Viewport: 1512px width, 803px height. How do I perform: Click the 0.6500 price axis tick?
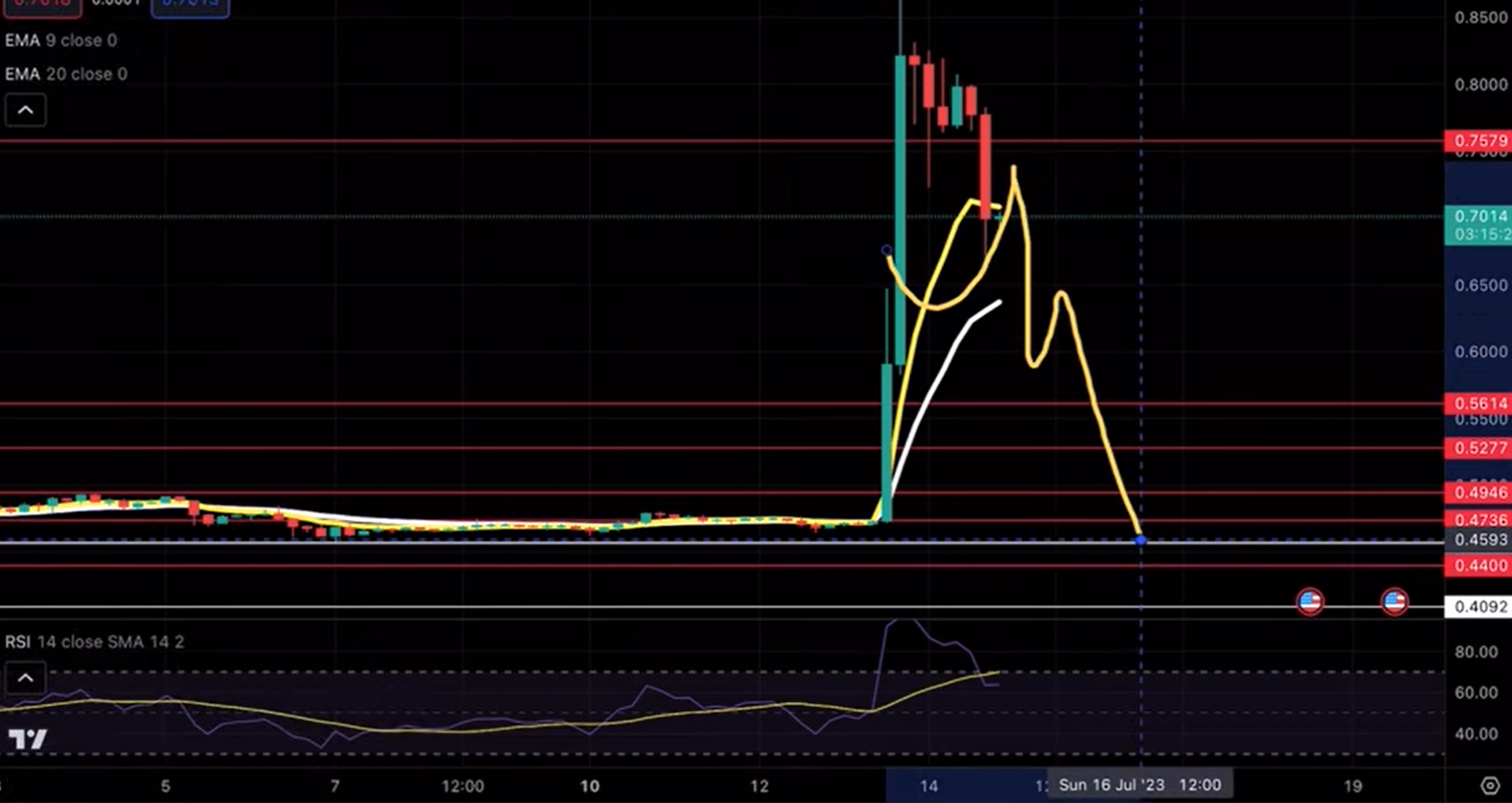[x=1480, y=285]
